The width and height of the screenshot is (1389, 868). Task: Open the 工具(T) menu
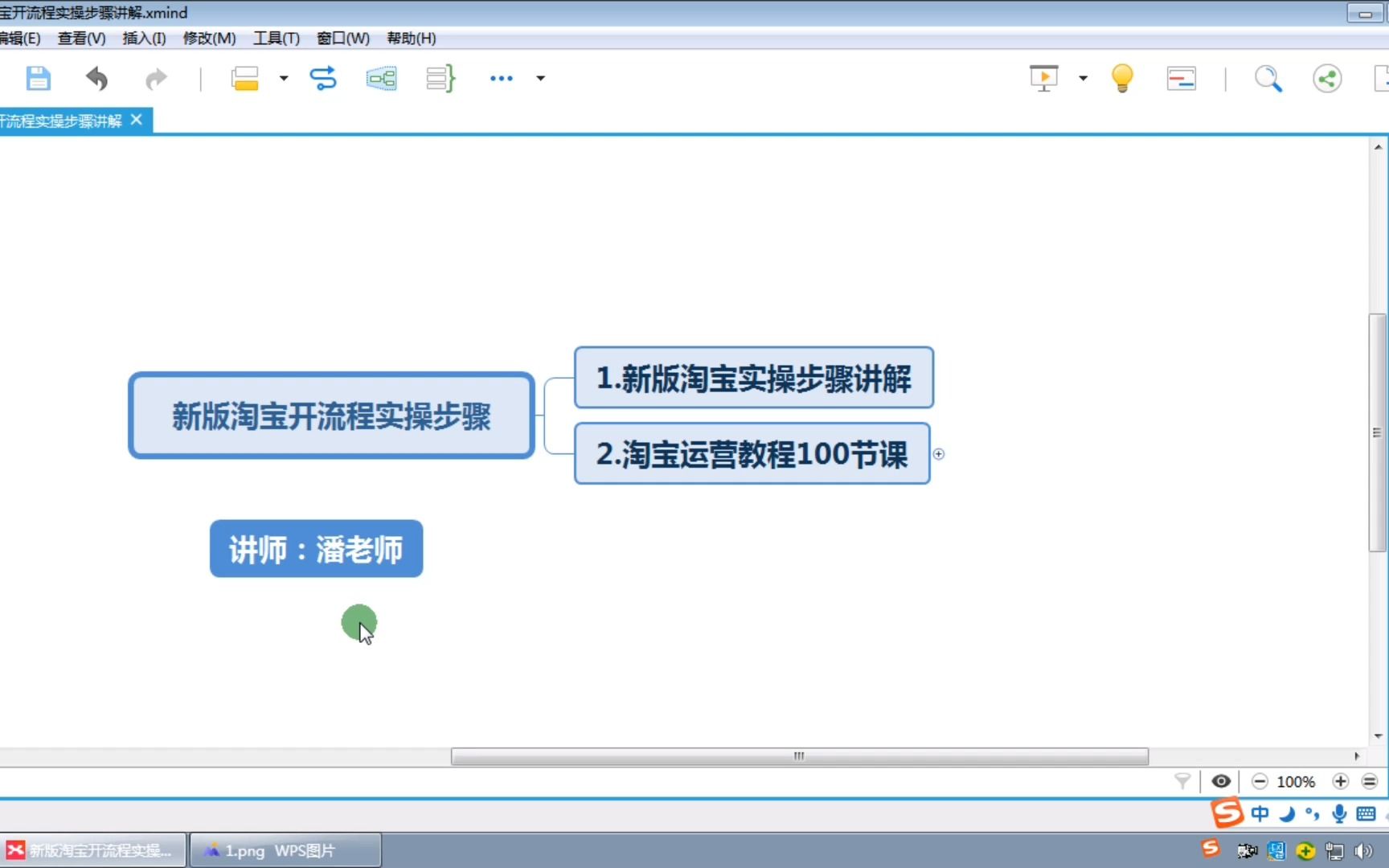(x=276, y=38)
